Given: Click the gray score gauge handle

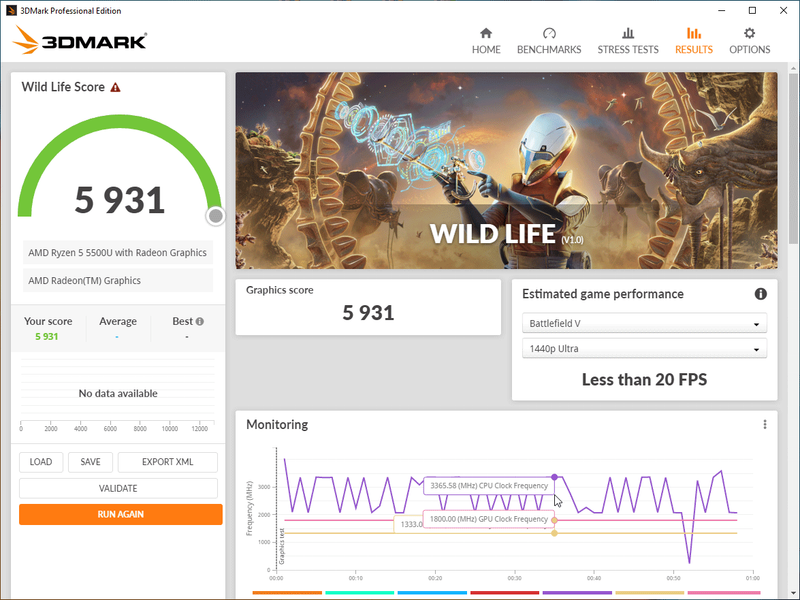Looking at the screenshot, I should 216,216.
